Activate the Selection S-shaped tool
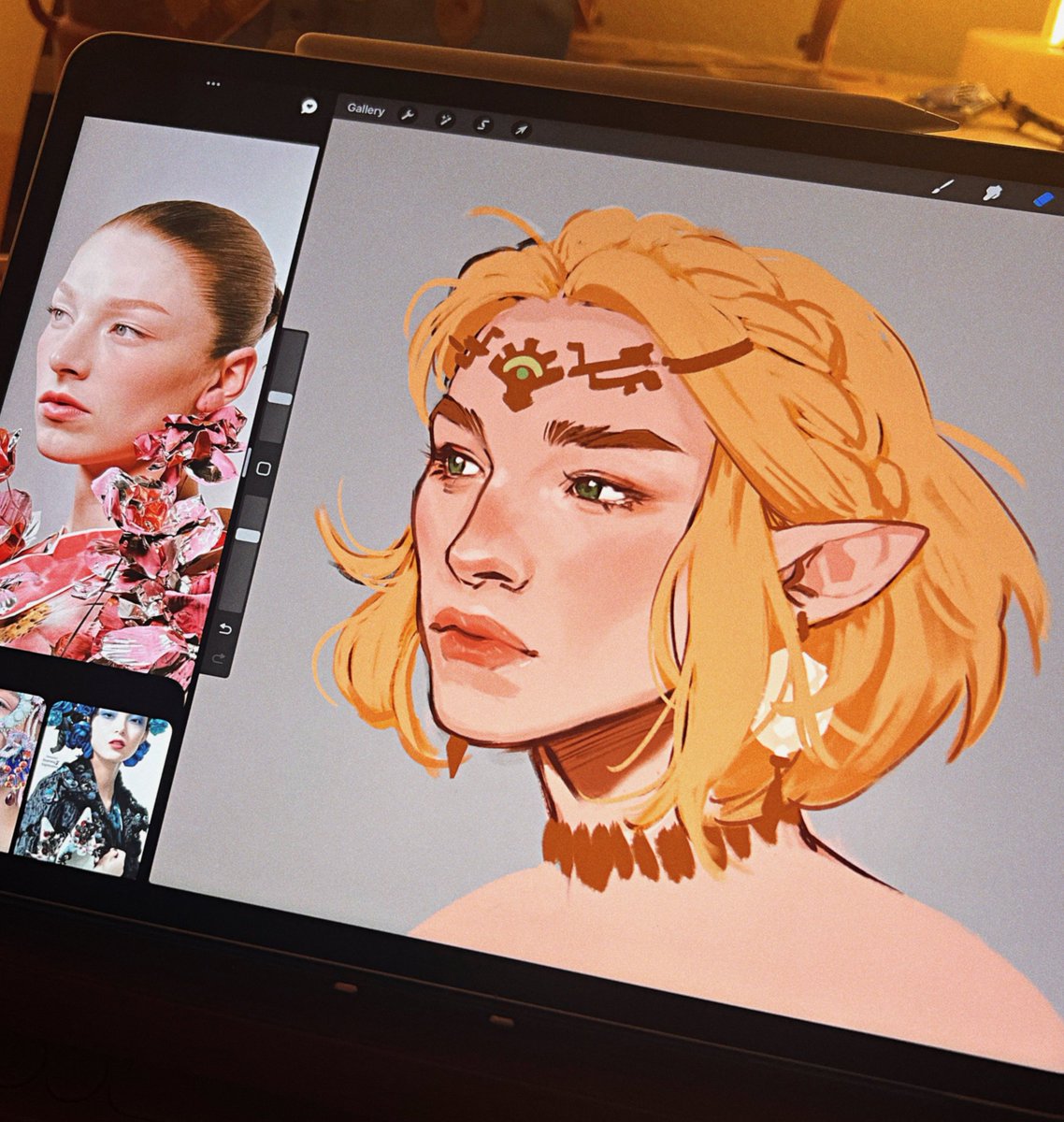This screenshot has height=1122, width=1064. tap(482, 123)
